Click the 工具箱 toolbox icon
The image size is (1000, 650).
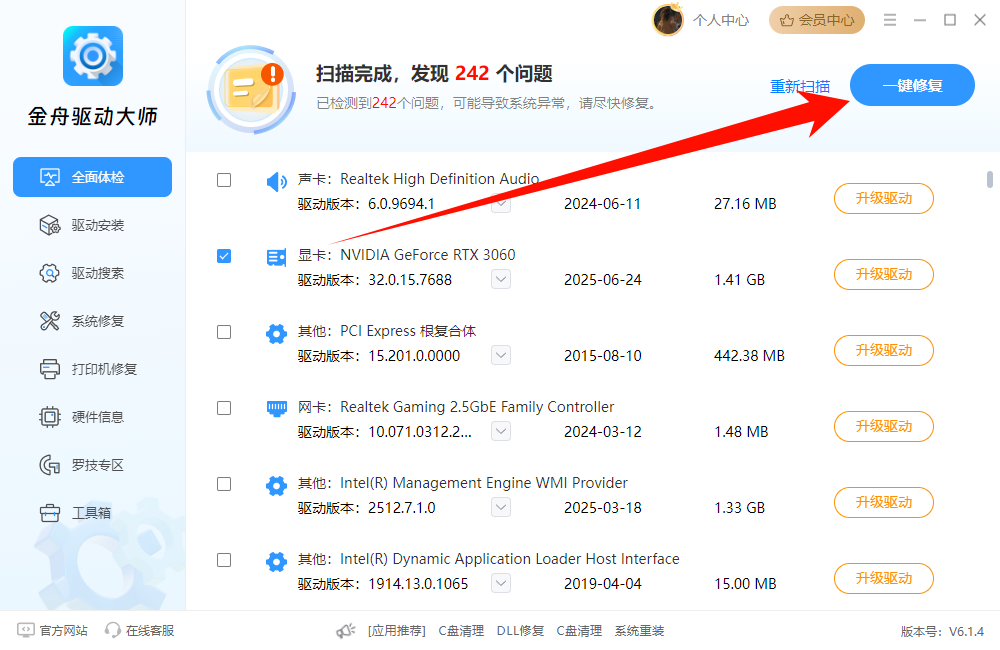pyautogui.click(x=50, y=513)
